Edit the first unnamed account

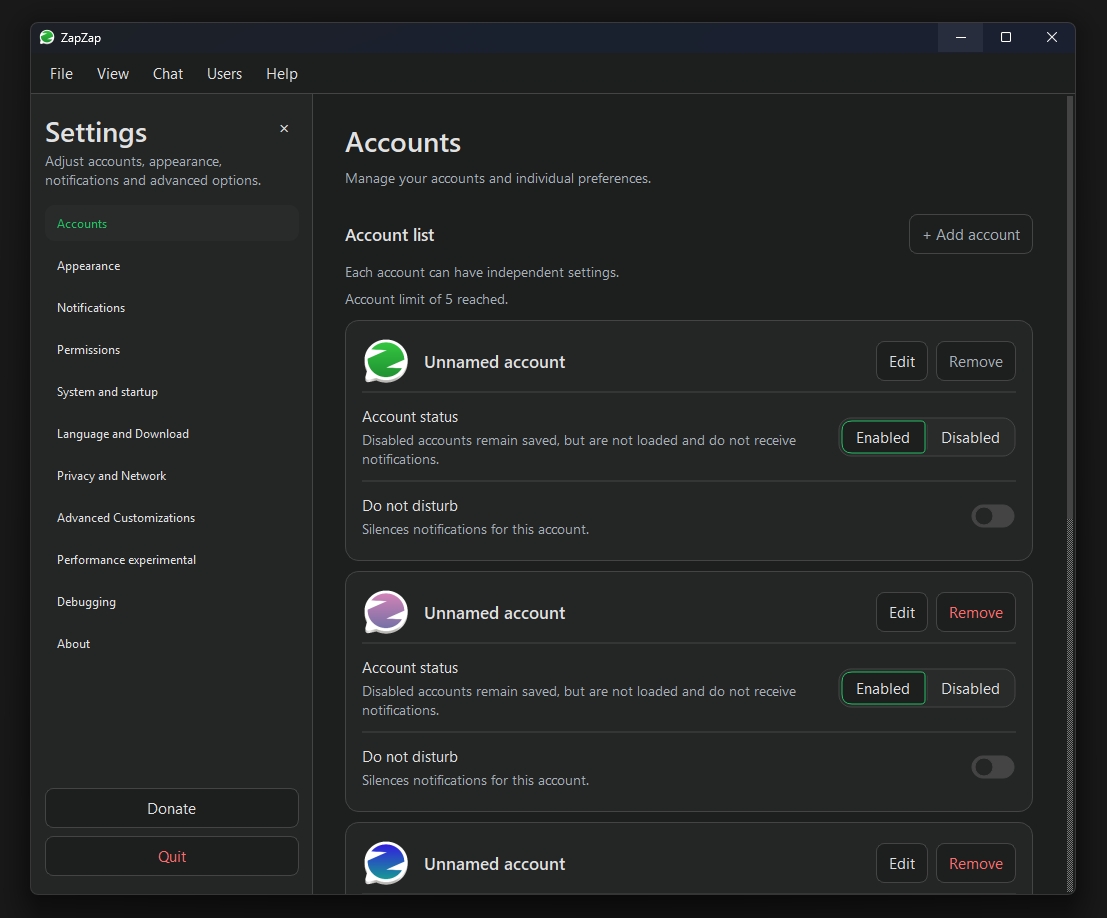[x=902, y=362]
